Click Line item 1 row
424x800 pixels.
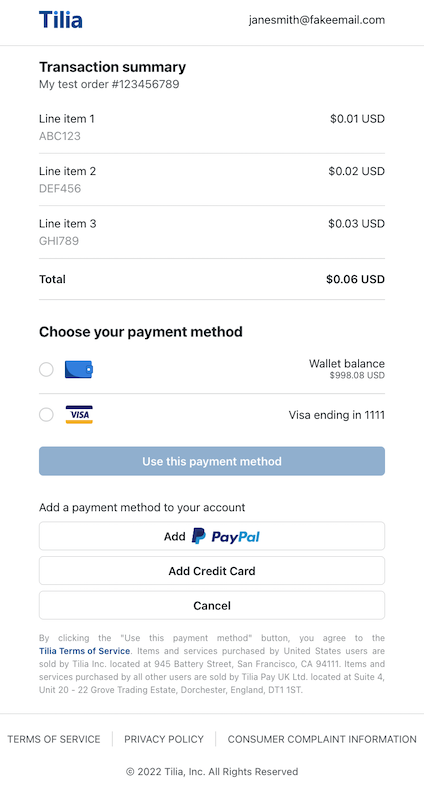212,128
